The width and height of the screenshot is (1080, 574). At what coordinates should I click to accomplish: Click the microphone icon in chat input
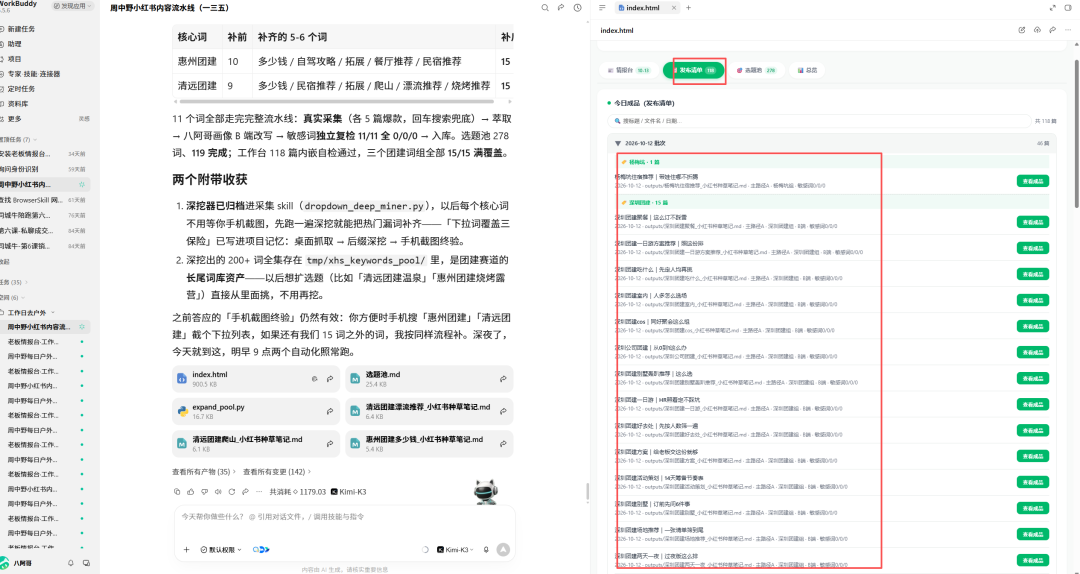point(486,549)
